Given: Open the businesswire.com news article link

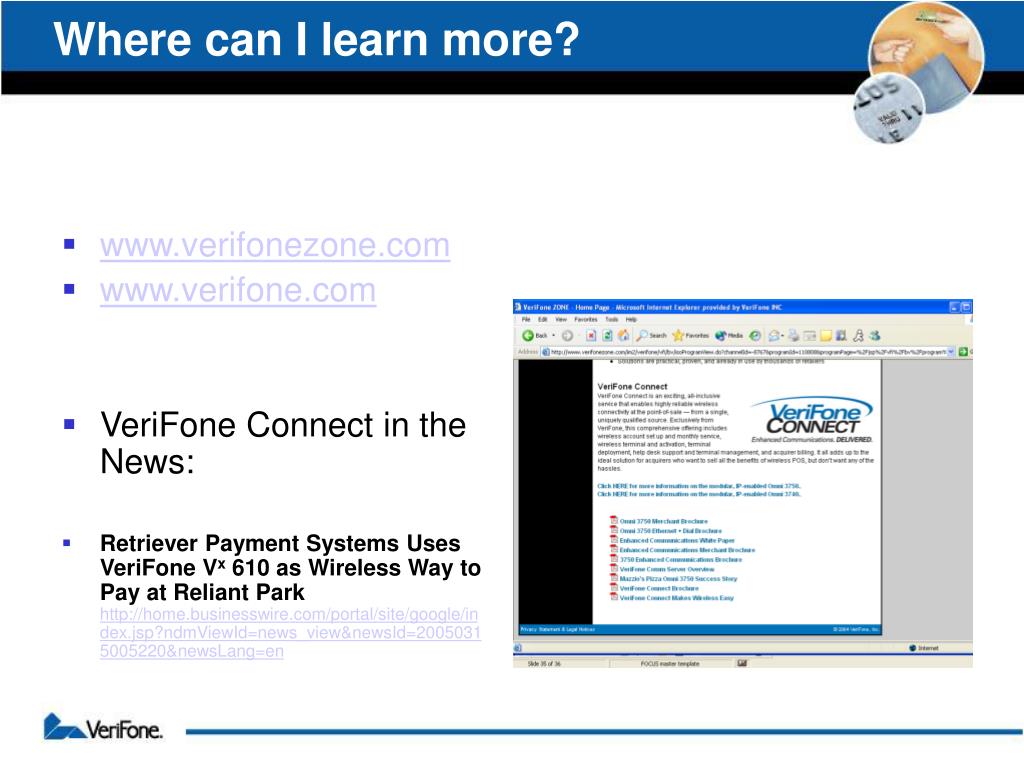Looking at the screenshot, I should tap(290, 633).
